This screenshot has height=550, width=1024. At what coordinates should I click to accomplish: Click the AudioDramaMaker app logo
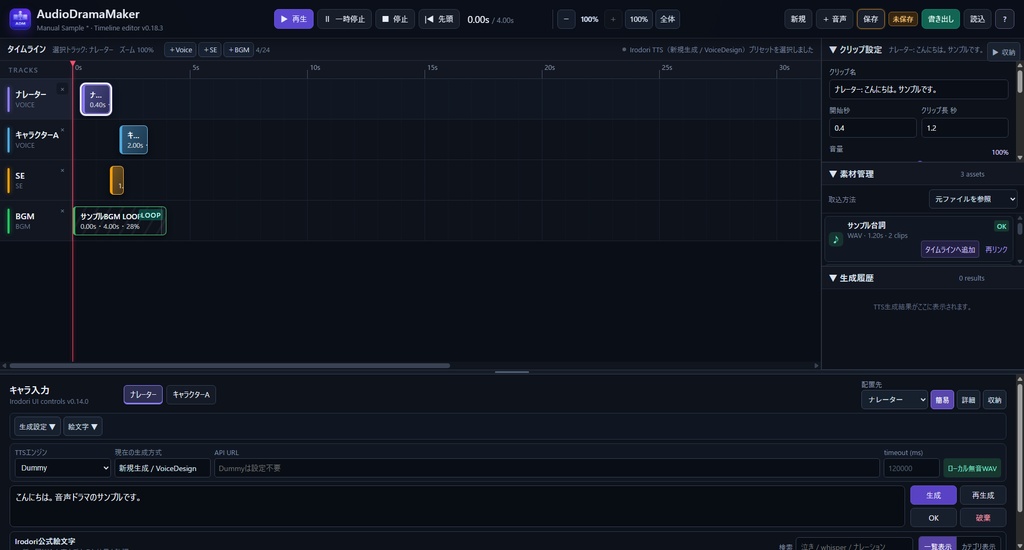[20, 19]
